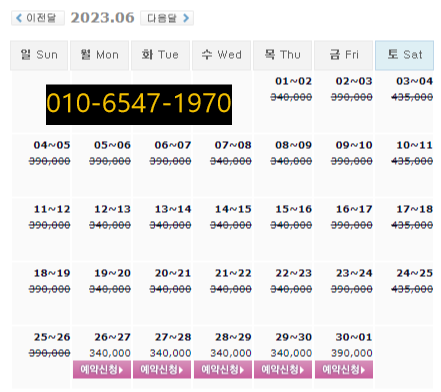Viewport: 441px width, 392px height.
Task: Click date 18~19
Action: [x=52, y=273]
